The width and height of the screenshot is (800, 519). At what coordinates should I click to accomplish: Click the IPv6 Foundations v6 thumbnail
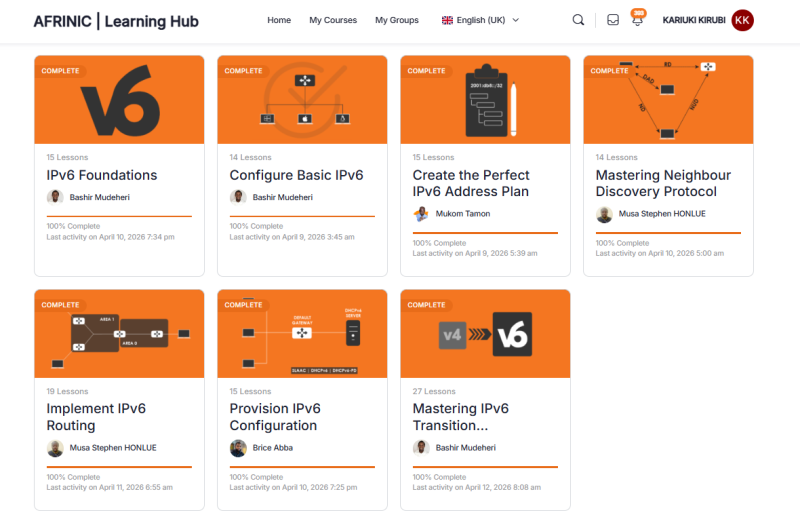tap(119, 100)
